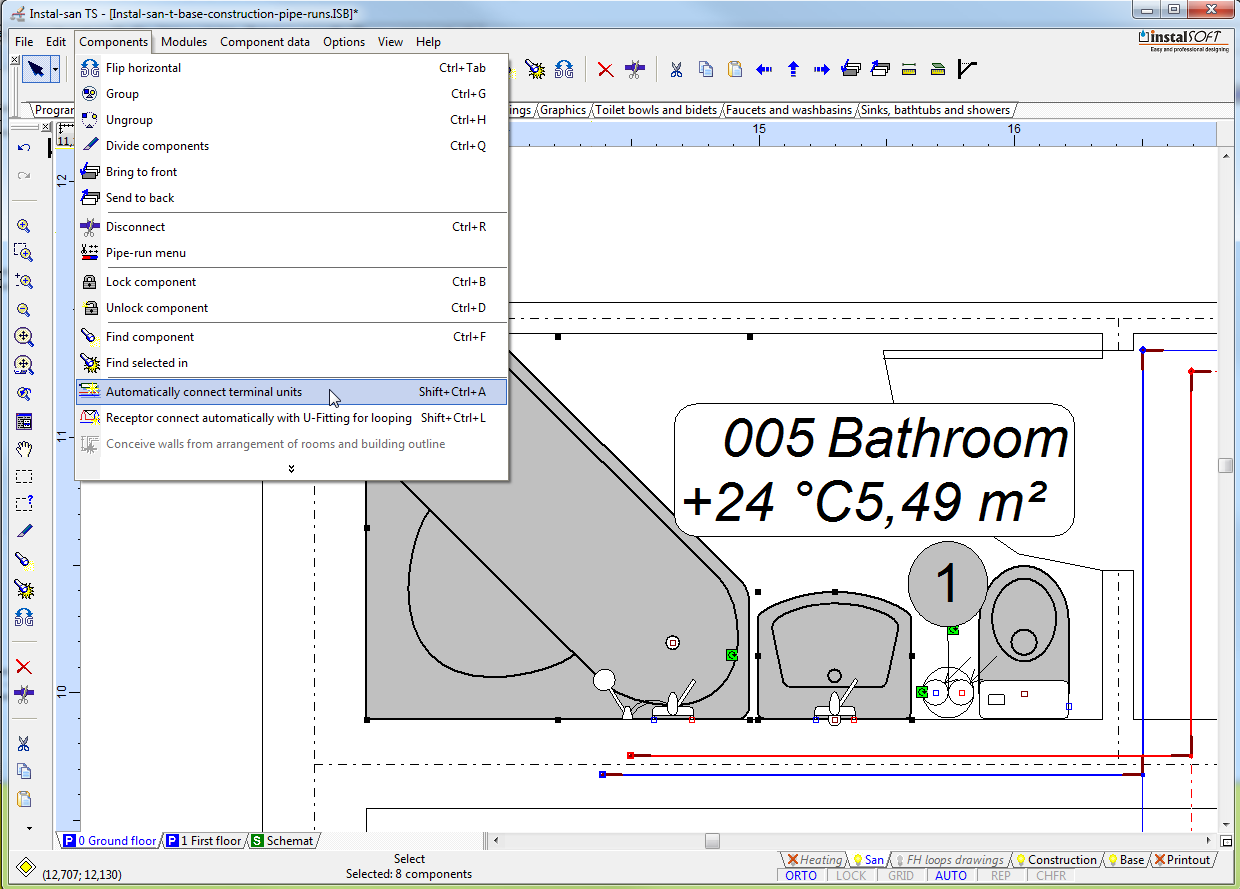Select Find selected in menu entry
This screenshot has height=889, width=1240.
[x=291, y=363]
